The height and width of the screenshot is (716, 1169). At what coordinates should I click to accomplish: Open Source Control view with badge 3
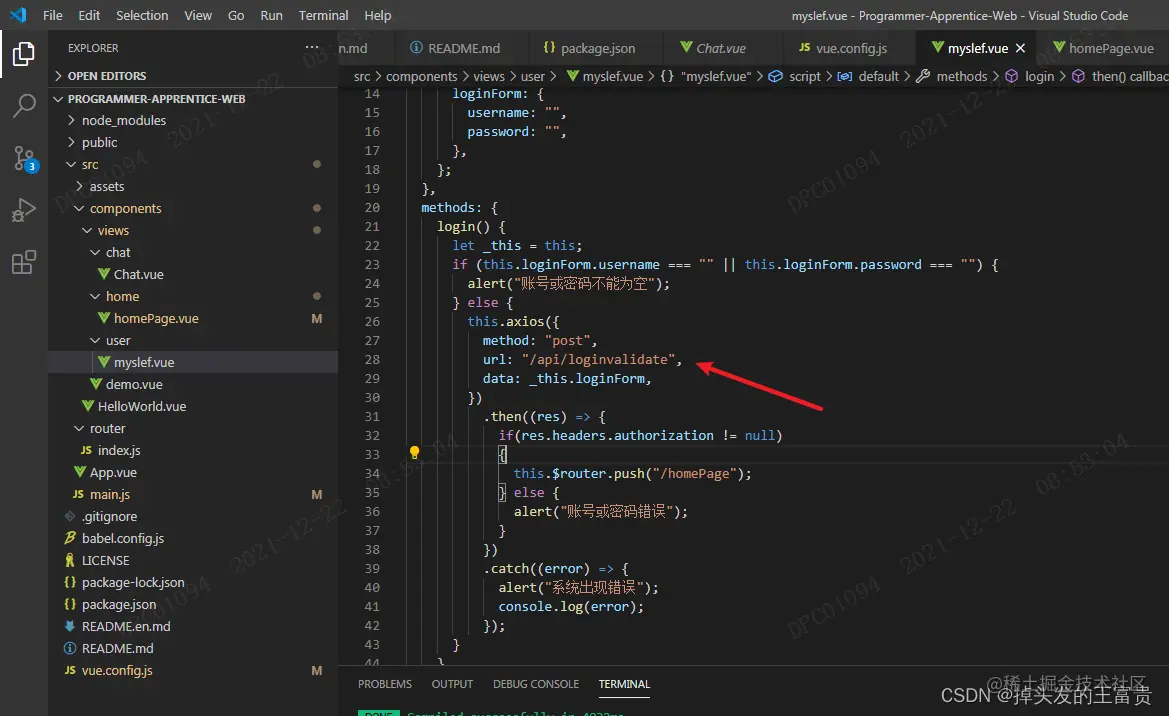[x=25, y=159]
